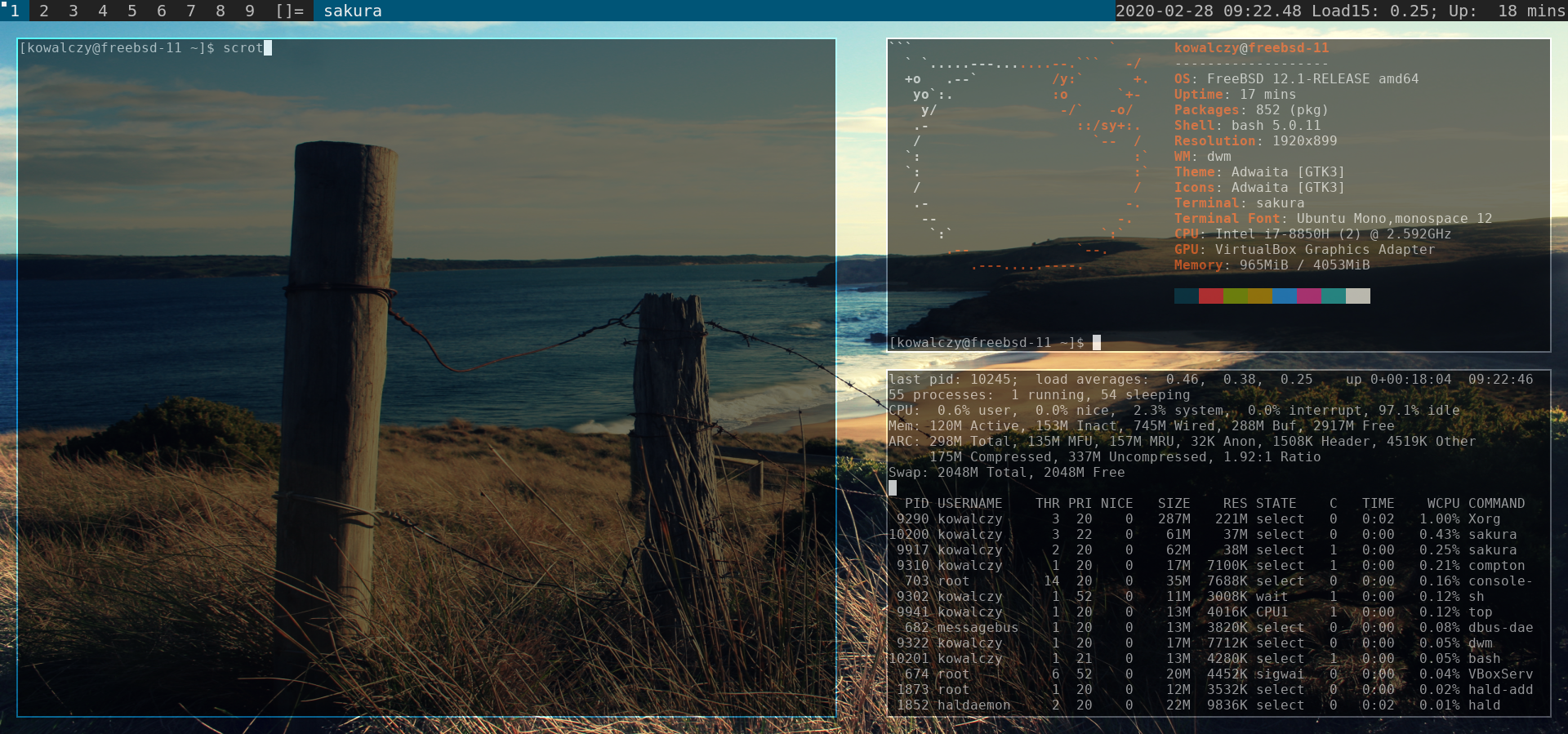Click the dark teal color block
1568x734 pixels.
[1187, 296]
